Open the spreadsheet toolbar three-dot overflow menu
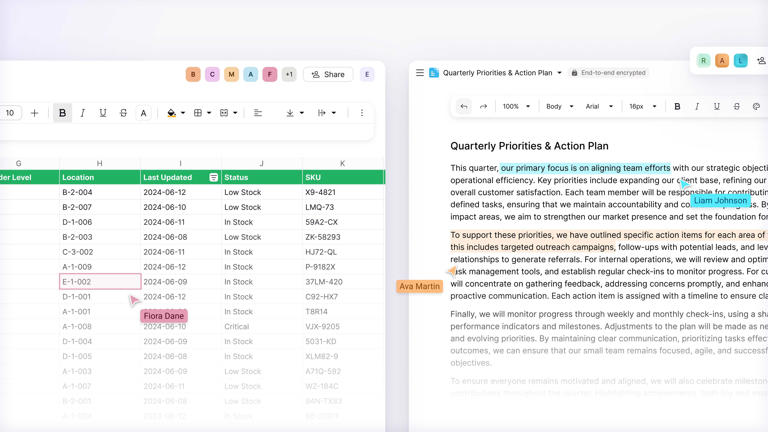 (362, 113)
